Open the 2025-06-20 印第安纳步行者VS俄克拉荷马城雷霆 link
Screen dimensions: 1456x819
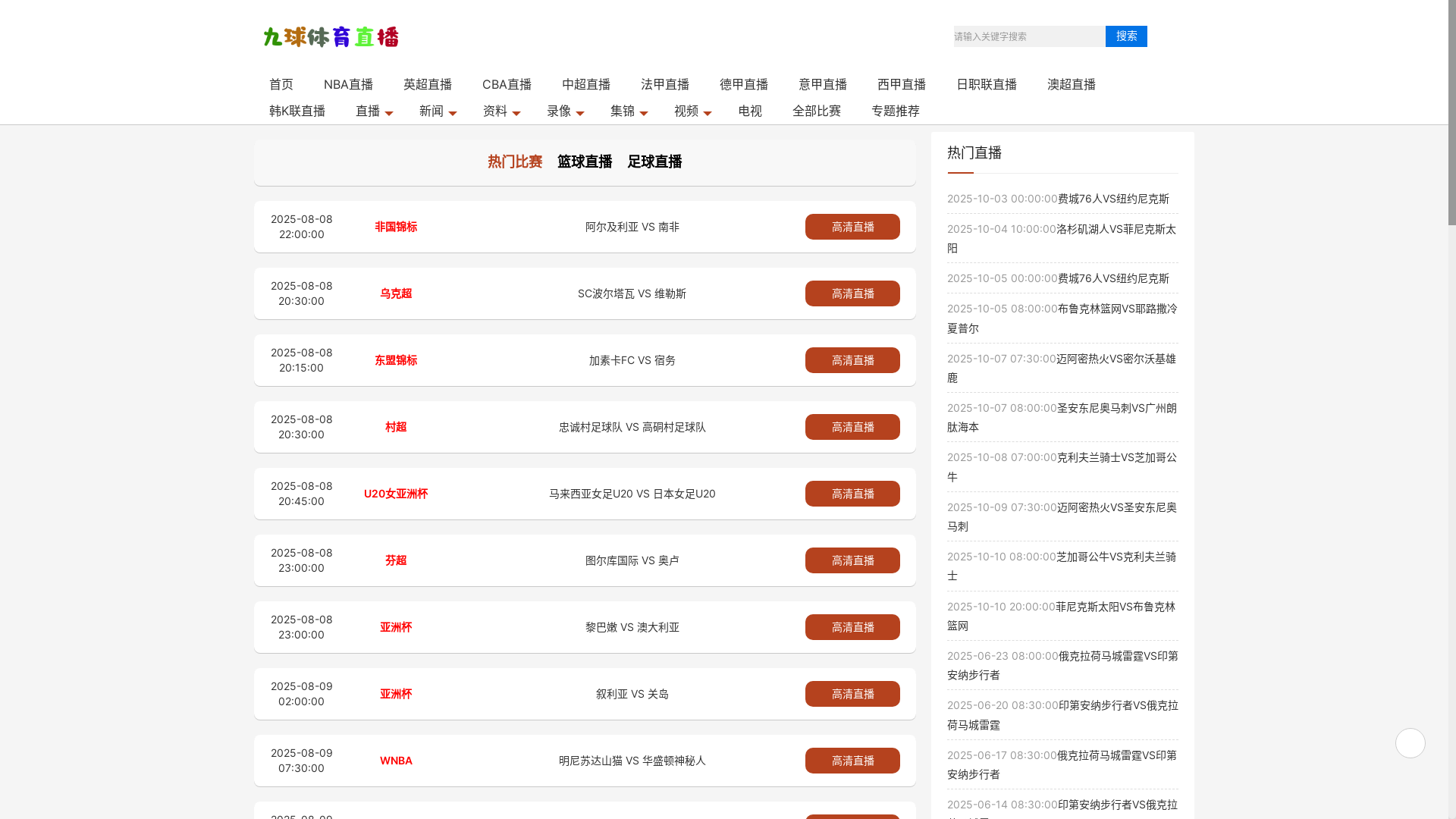(x=1062, y=715)
